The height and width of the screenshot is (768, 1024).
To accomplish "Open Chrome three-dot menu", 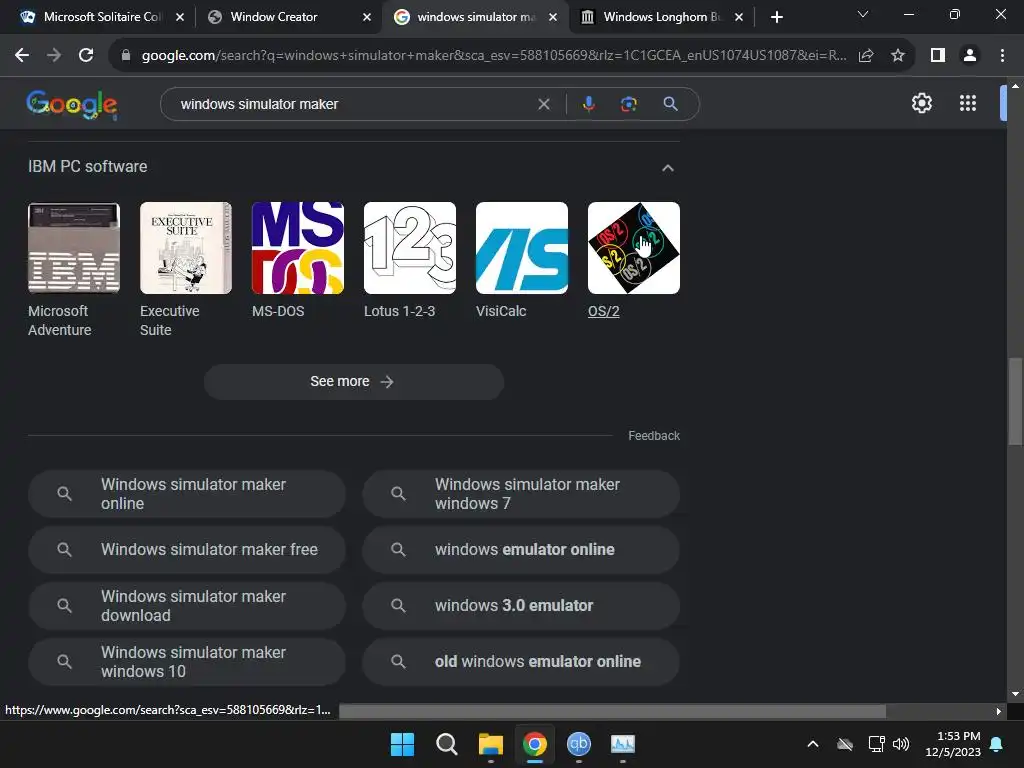I will tap(1002, 56).
